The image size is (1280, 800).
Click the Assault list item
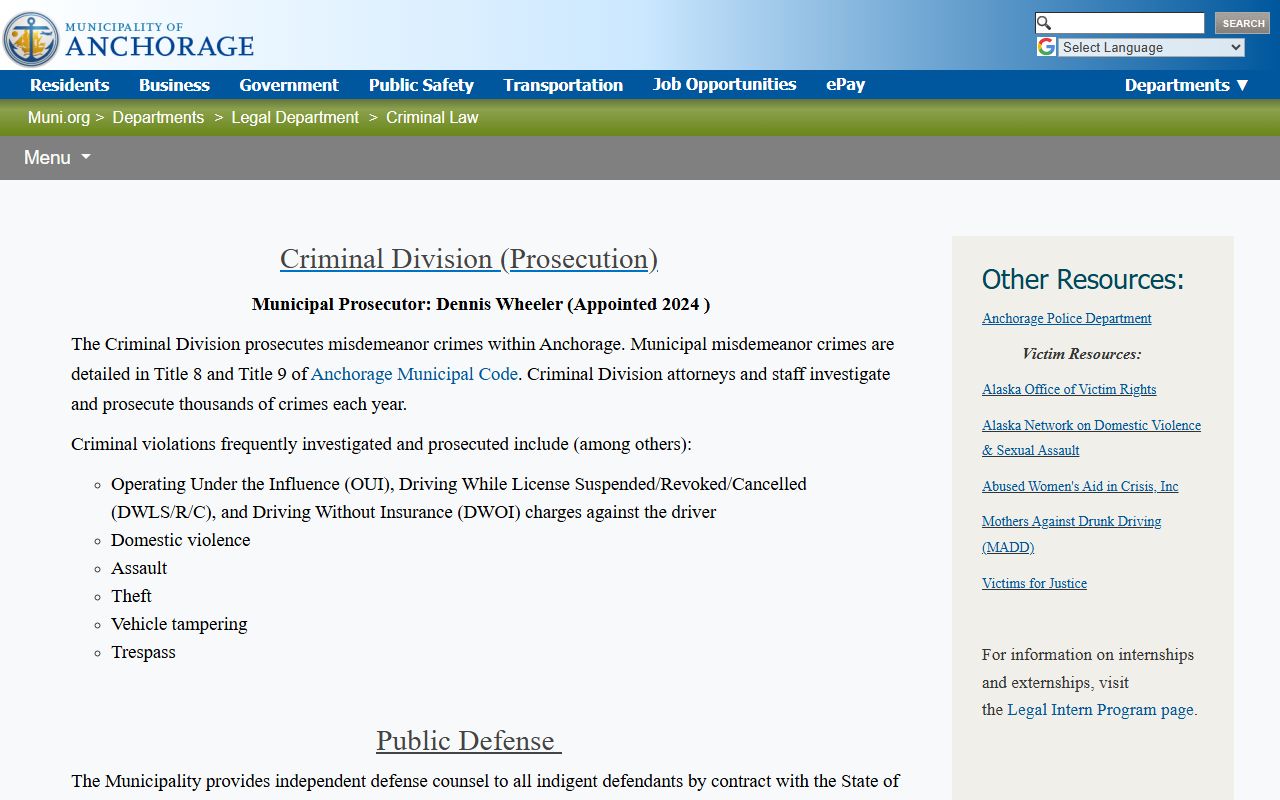[x=139, y=568]
